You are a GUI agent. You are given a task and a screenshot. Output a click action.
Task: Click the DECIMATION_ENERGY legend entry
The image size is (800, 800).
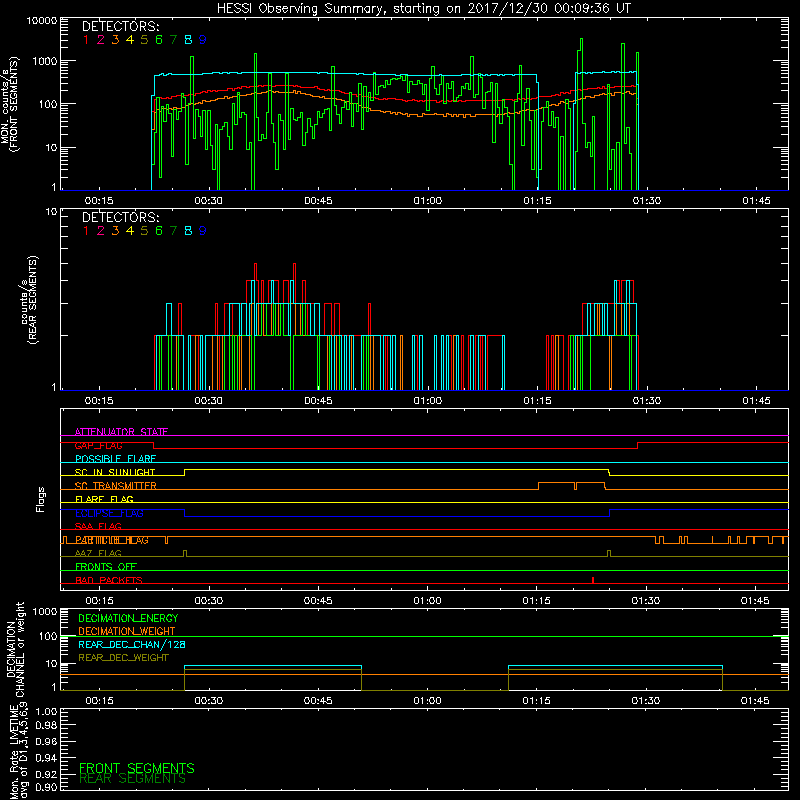128,618
